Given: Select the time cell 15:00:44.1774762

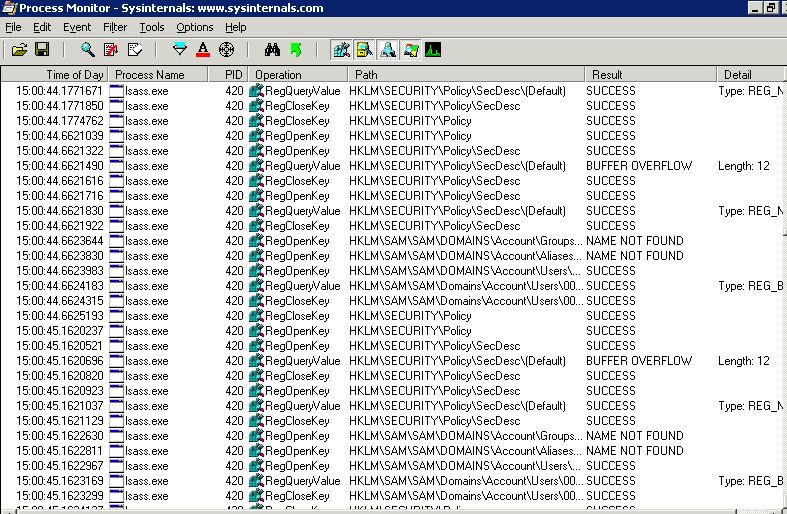Looking at the screenshot, I should [x=60, y=121].
